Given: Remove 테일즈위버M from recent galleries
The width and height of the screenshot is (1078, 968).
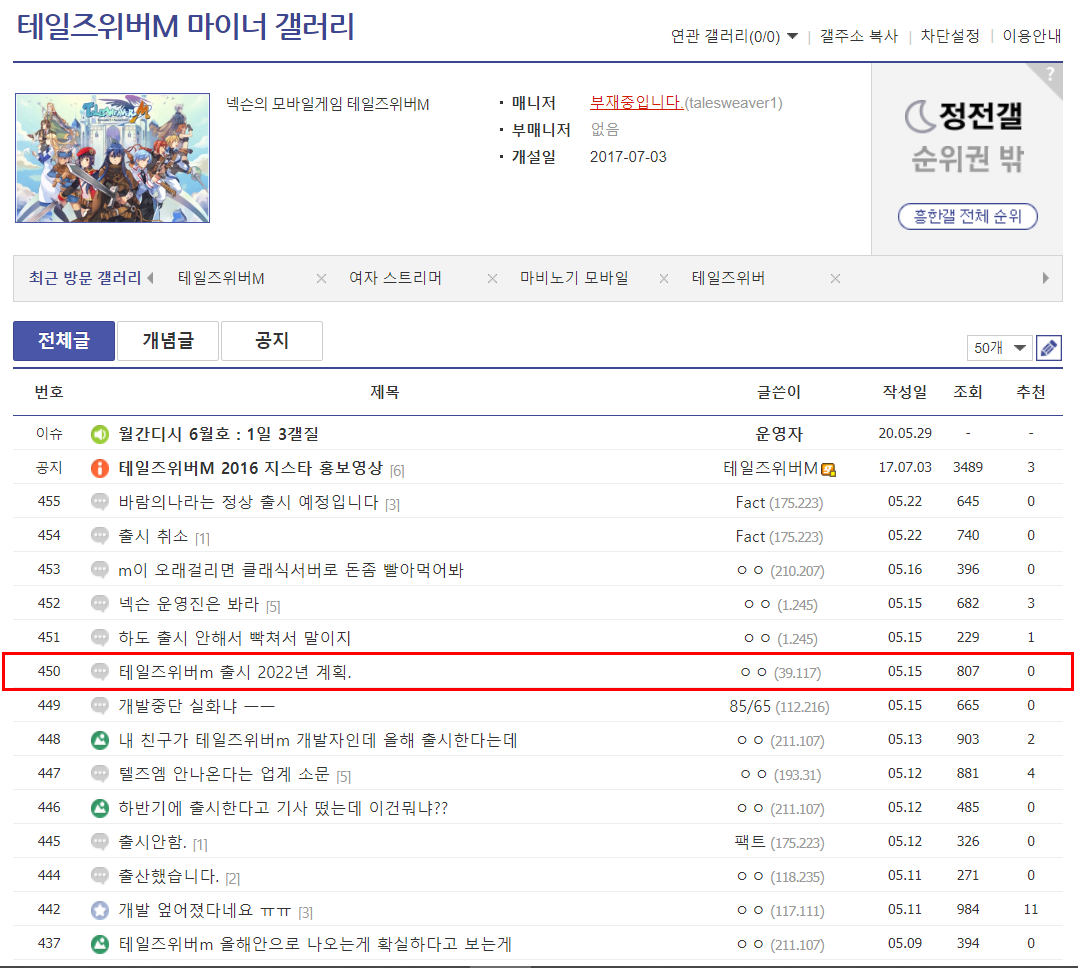Looking at the screenshot, I should (x=321, y=278).
